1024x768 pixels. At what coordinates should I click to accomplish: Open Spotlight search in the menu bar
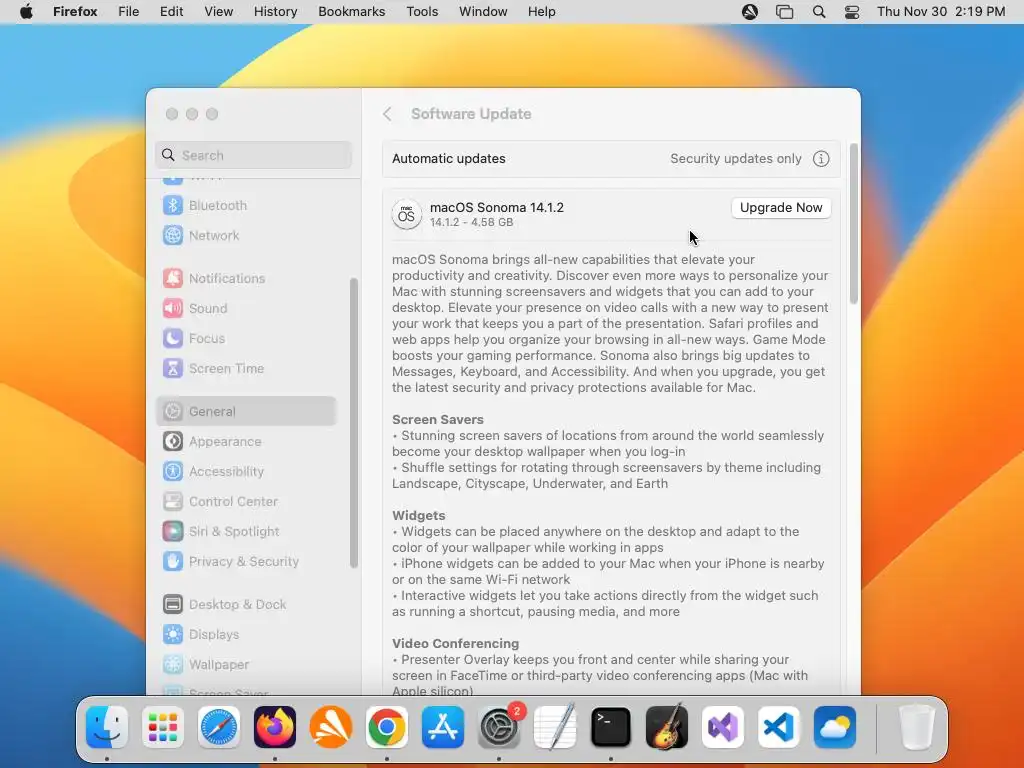click(x=819, y=12)
